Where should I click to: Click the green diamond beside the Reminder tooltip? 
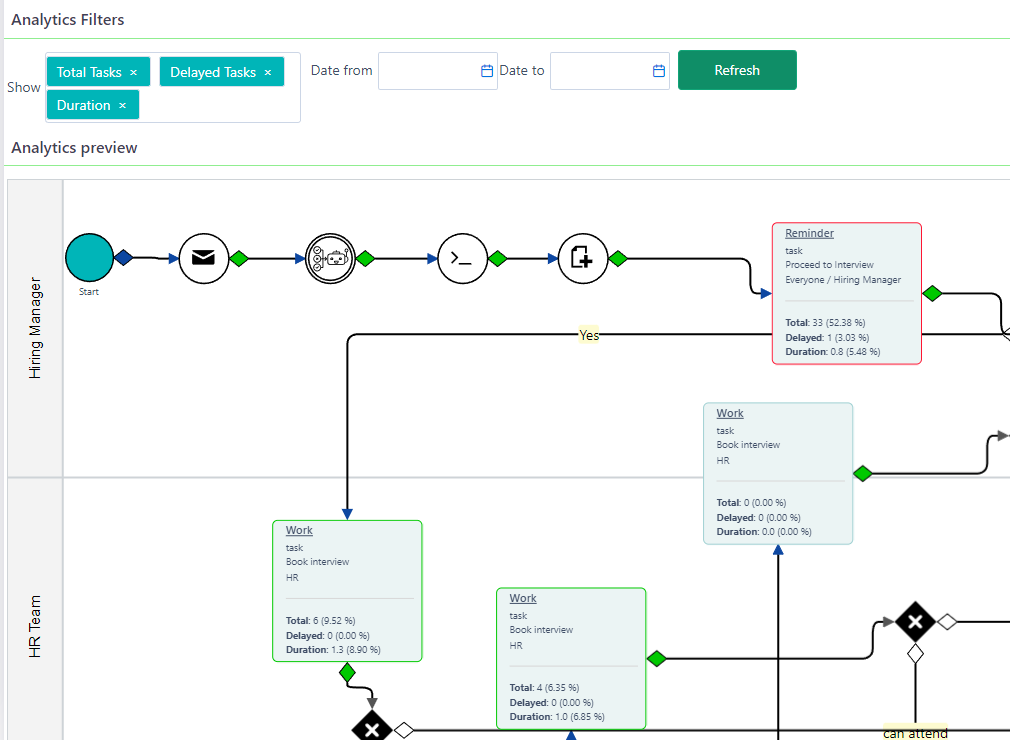pyautogui.click(x=932, y=293)
